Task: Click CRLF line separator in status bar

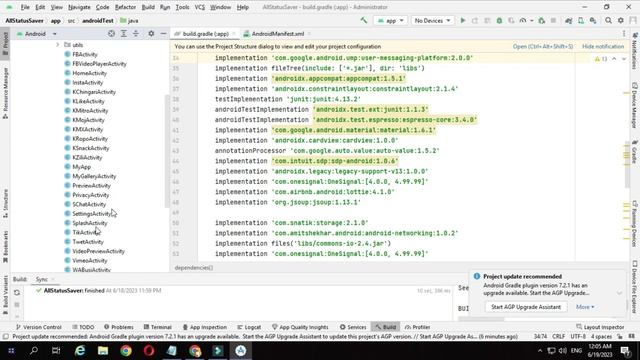Action: (x=558, y=337)
